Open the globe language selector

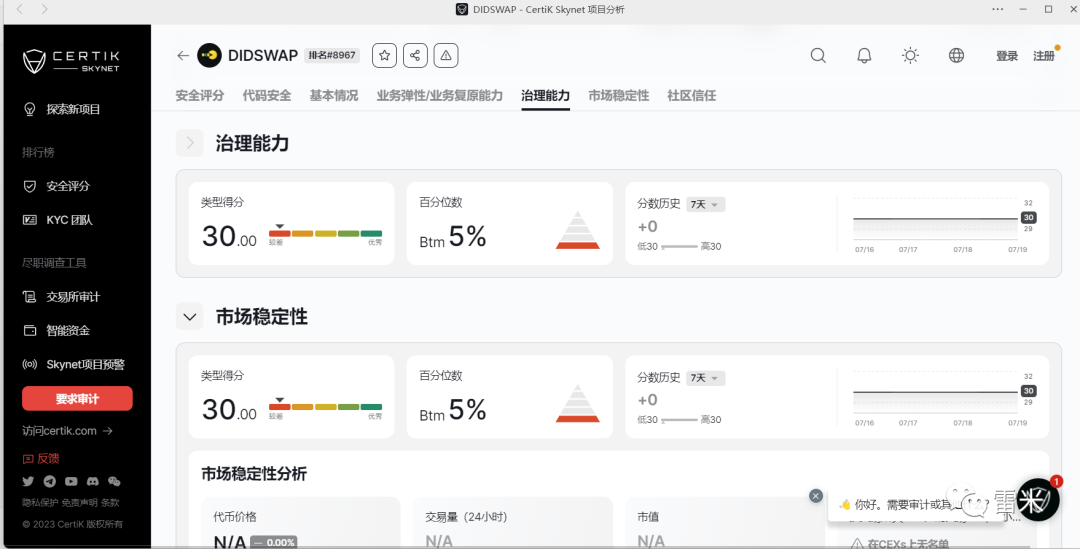[x=956, y=56]
